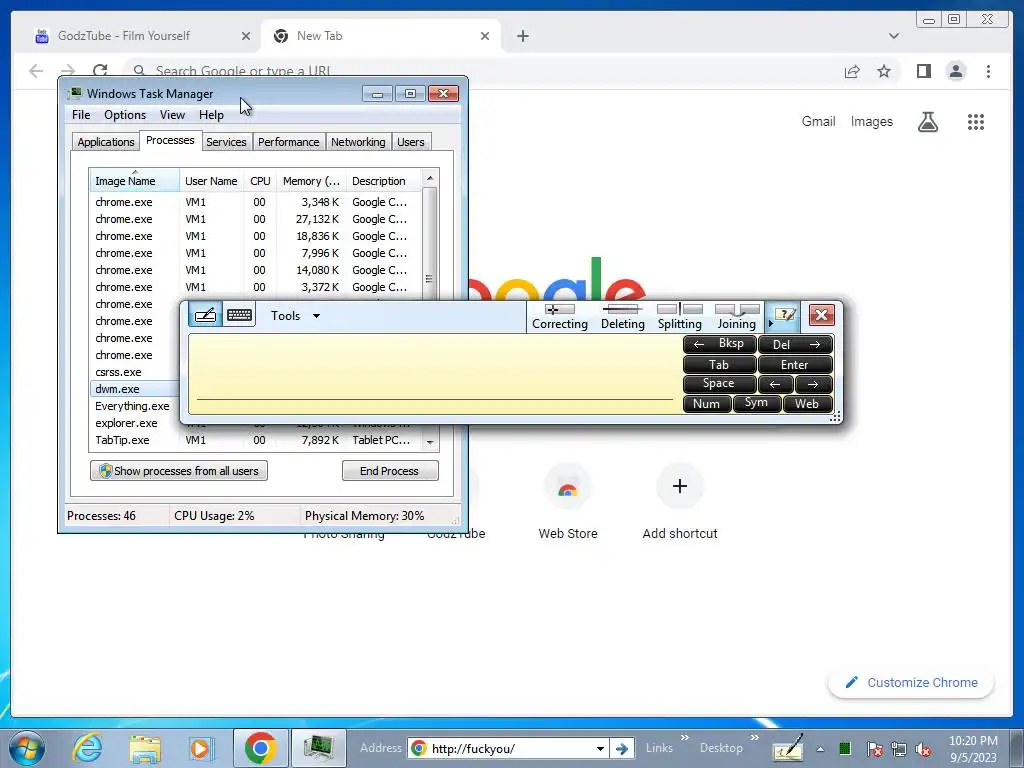
Task: Sort processes by CPU column
Action: pos(260,181)
